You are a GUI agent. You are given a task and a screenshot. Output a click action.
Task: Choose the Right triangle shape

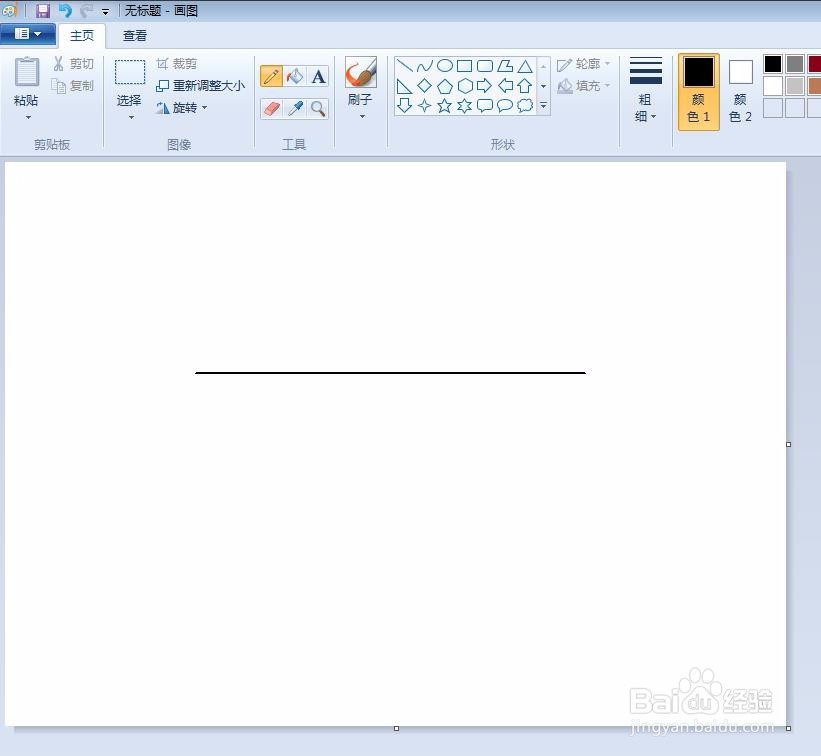(x=404, y=86)
